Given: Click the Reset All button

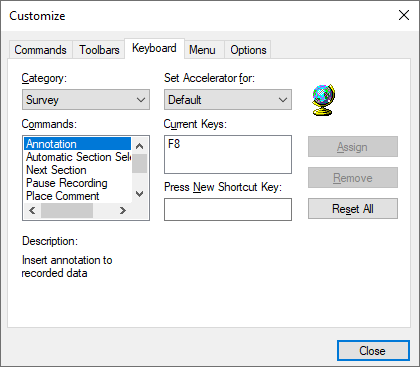Looking at the screenshot, I should [353, 209].
